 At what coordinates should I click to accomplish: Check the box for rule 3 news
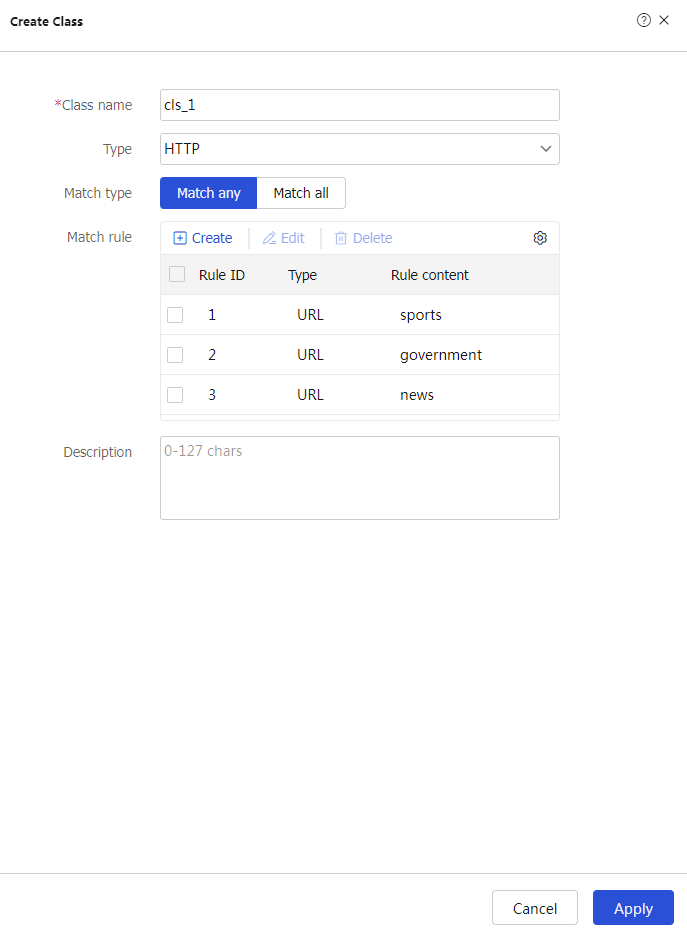coord(175,395)
